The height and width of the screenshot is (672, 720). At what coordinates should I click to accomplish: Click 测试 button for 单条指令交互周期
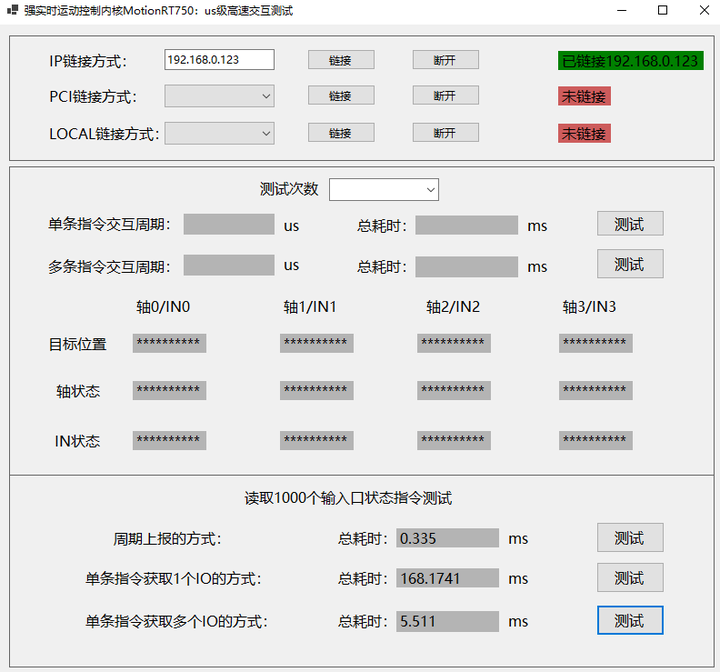pos(630,224)
